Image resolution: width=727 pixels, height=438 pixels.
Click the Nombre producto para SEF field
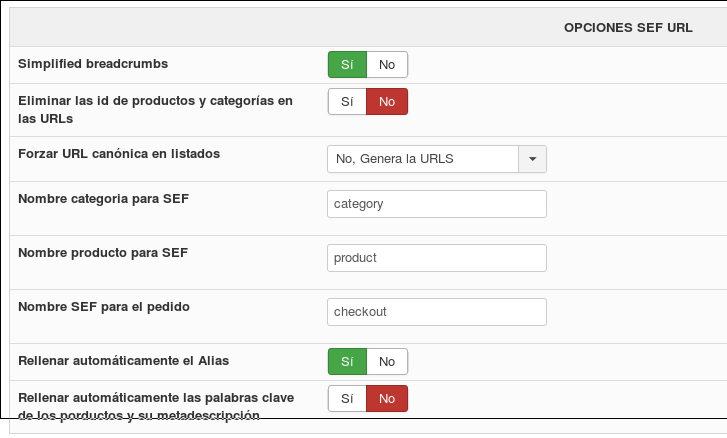coord(436,258)
